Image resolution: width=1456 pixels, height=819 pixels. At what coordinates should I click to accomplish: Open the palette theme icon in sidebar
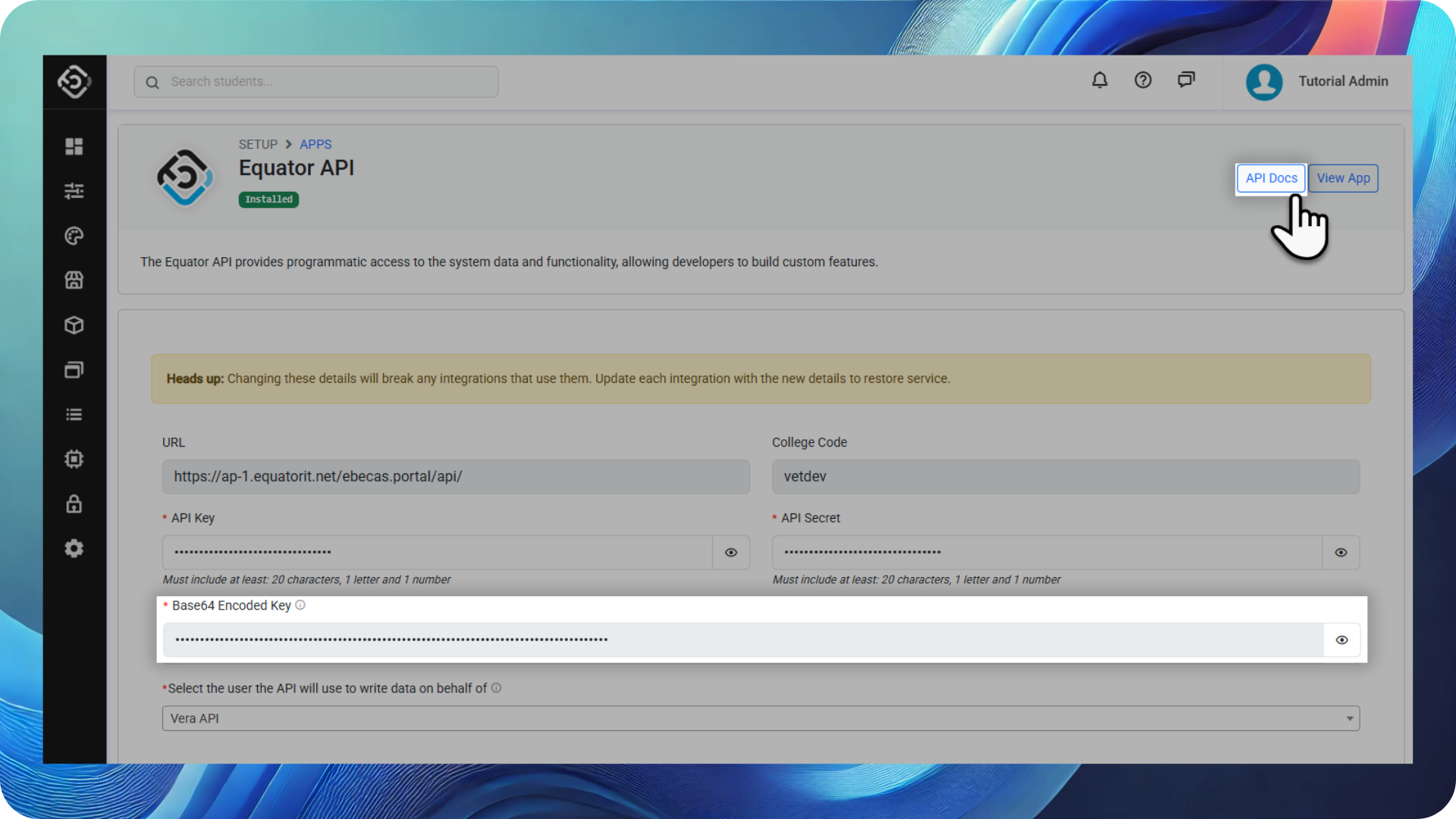coord(74,236)
